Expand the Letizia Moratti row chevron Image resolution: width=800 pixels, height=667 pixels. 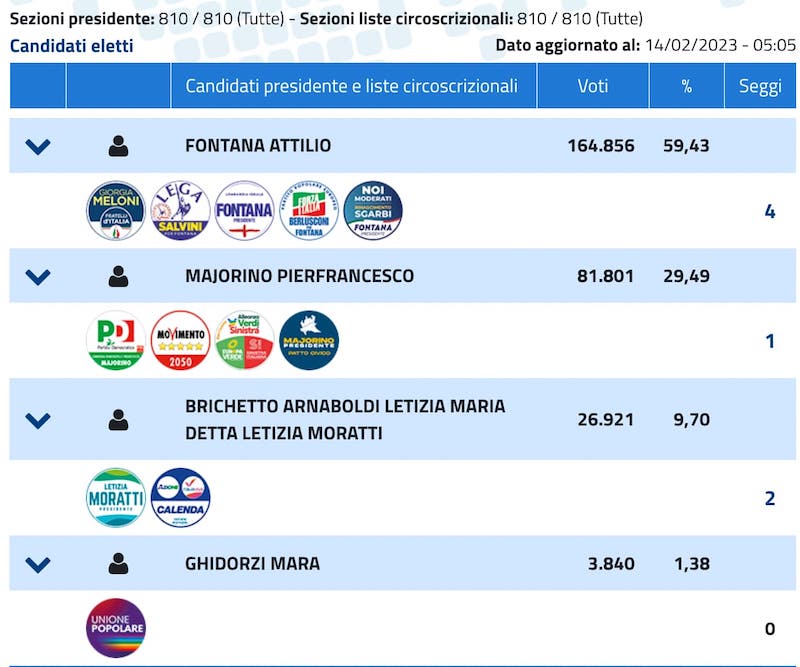pos(38,420)
